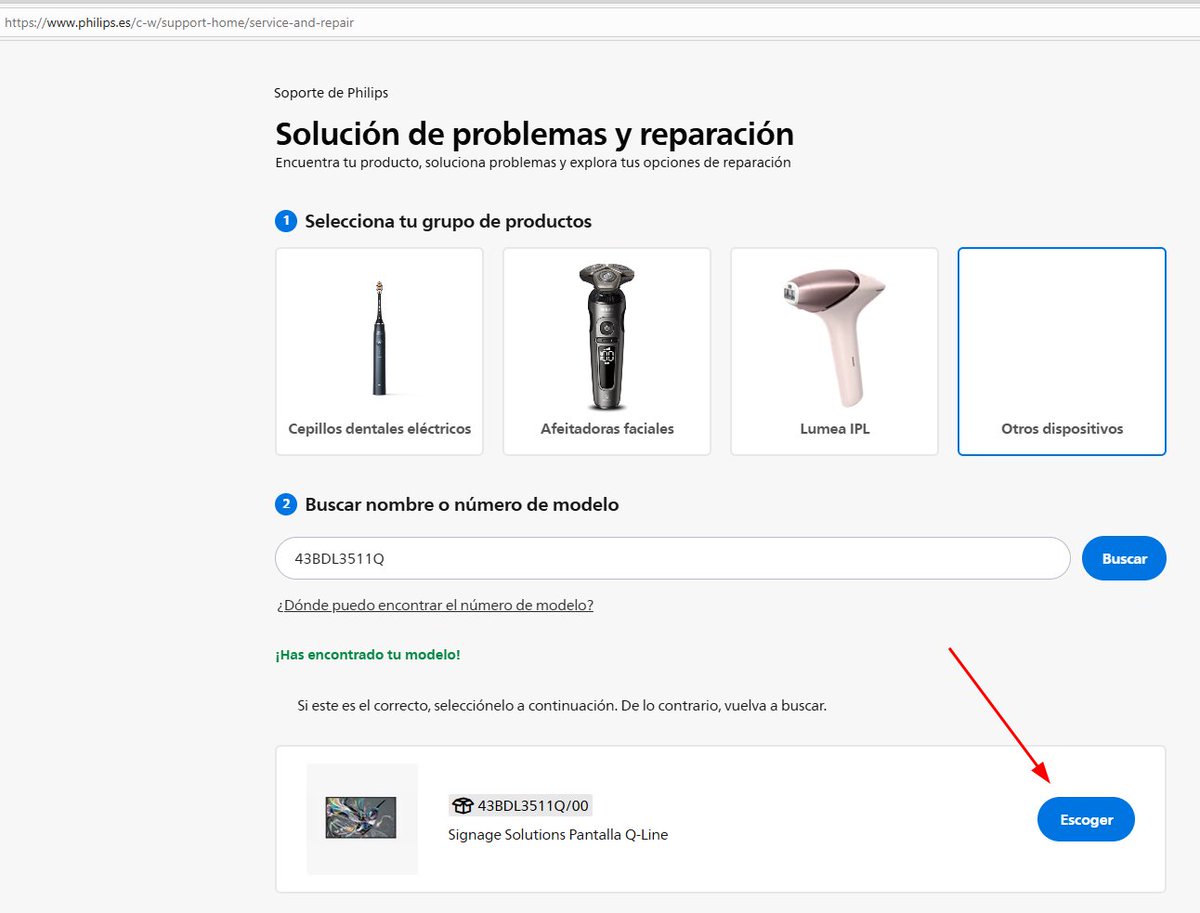
Task: Select Cepillos dentales eléctricos product group
Action: pyautogui.click(x=379, y=352)
